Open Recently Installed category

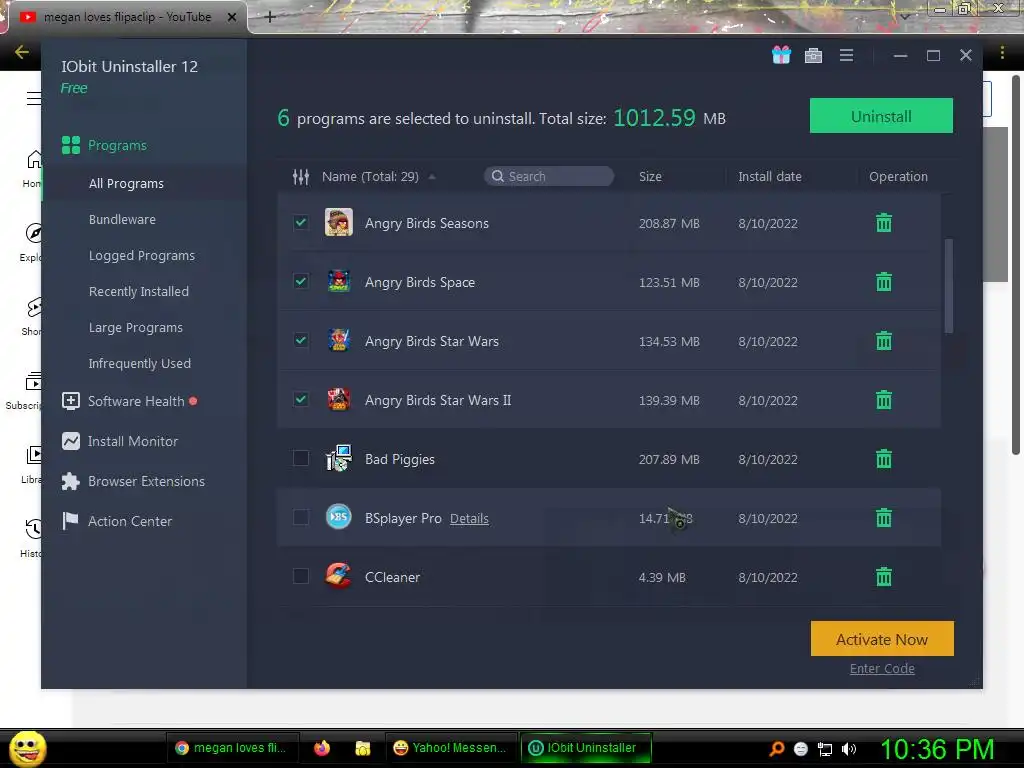click(138, 291)
